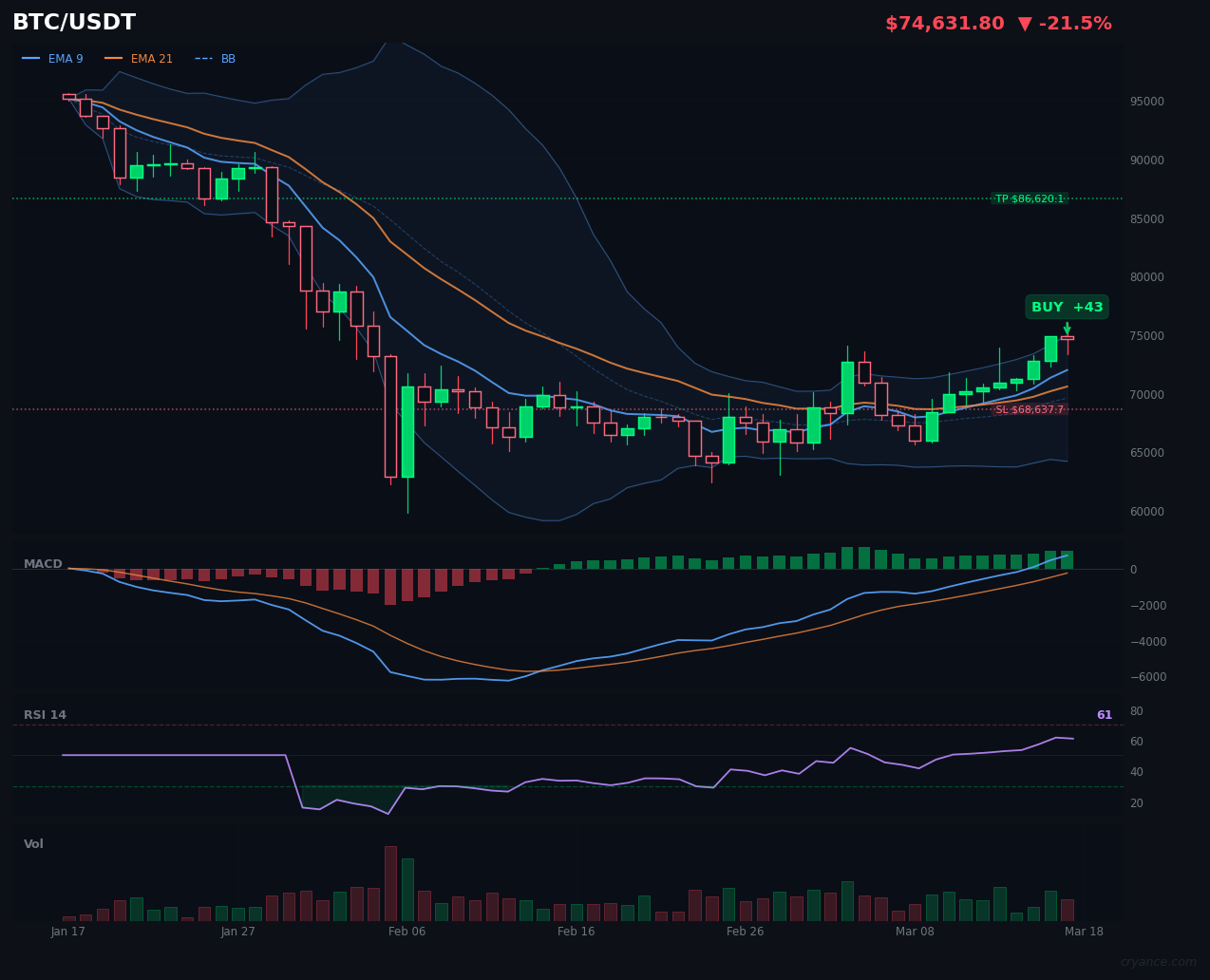The width and height of the screenshot is (1210, 980).
Task: Click the BUY +43 badge
Action: [x=1066, y=307]
